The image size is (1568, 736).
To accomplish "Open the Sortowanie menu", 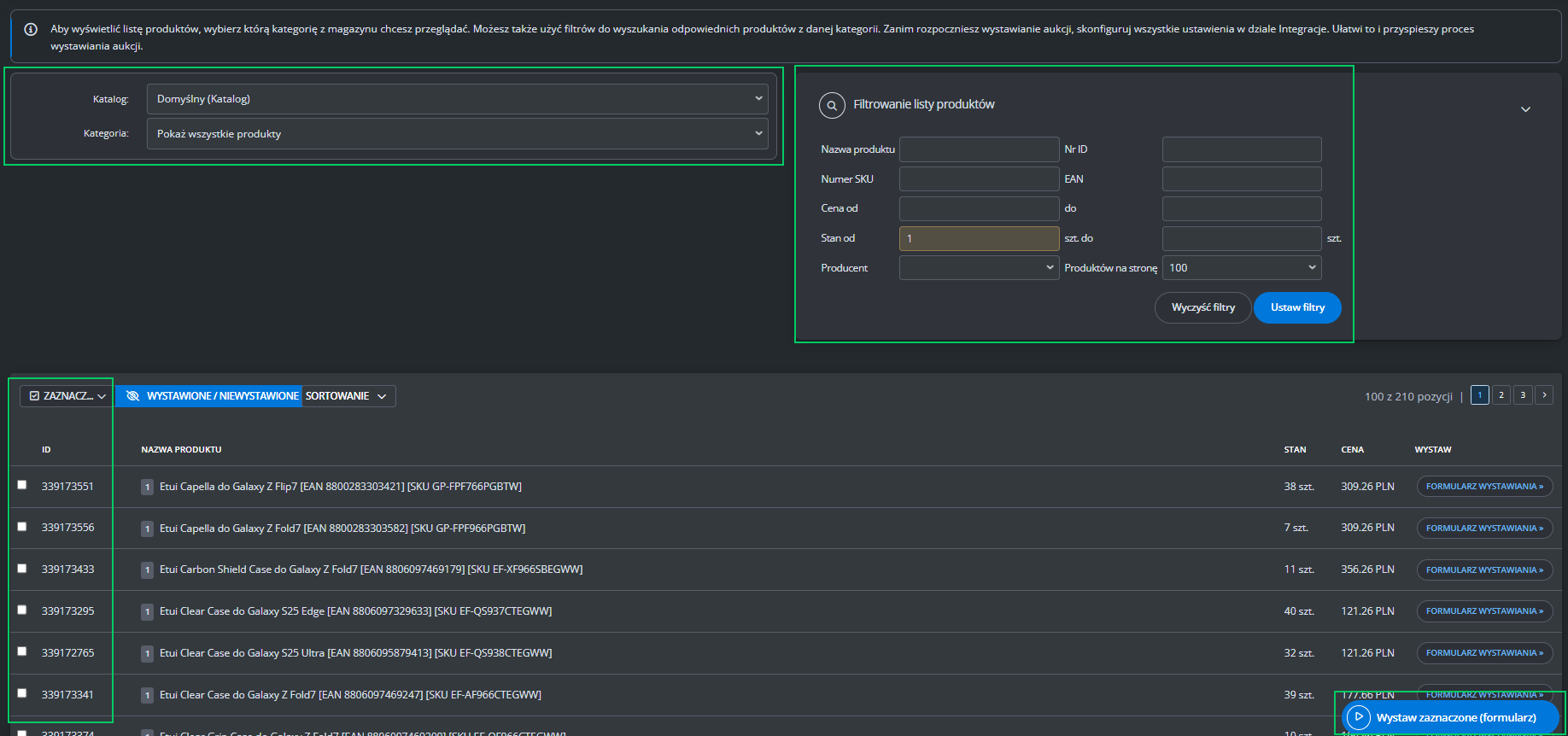I will [348, 396].
